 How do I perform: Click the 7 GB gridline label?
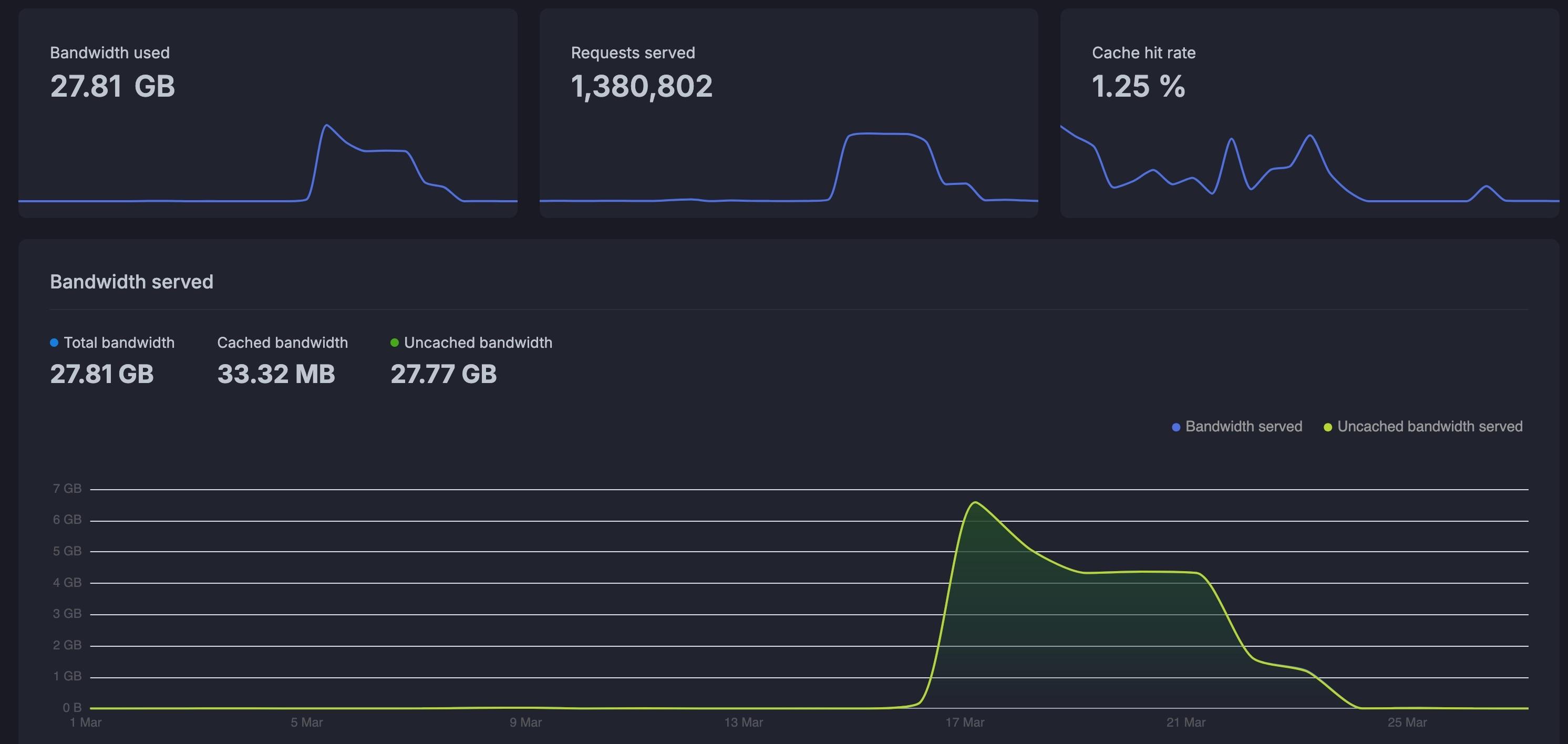(67, 488)
